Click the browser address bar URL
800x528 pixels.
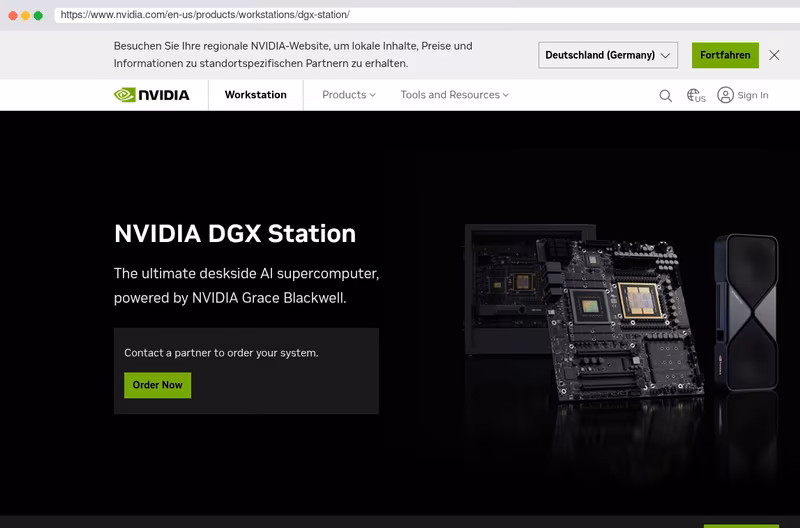click(x=205, y=15)
